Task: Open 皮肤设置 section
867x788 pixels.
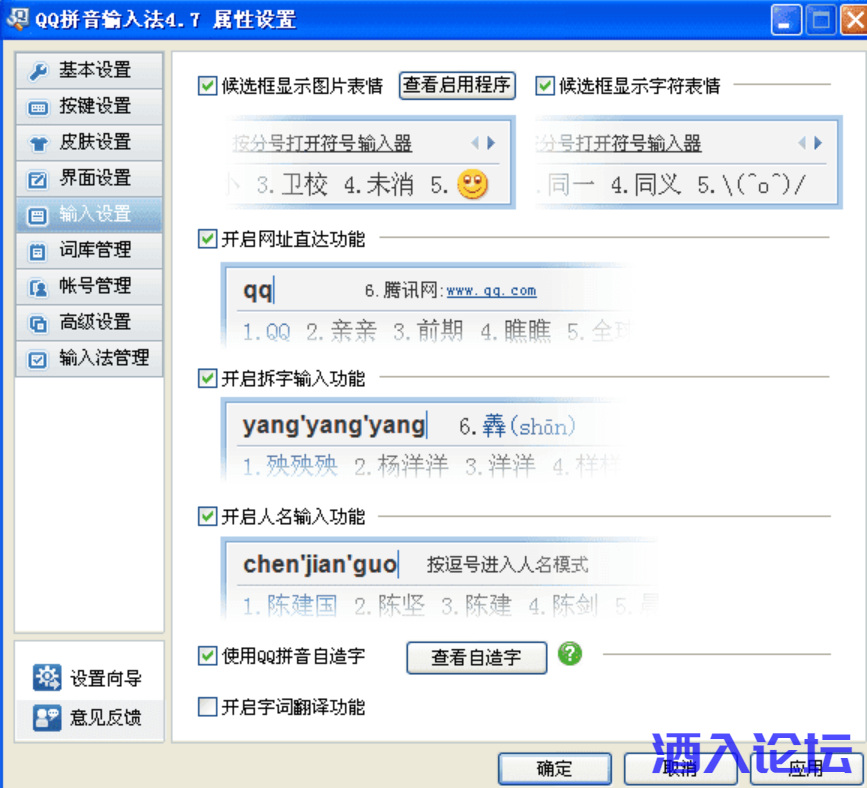Action: 89,143
